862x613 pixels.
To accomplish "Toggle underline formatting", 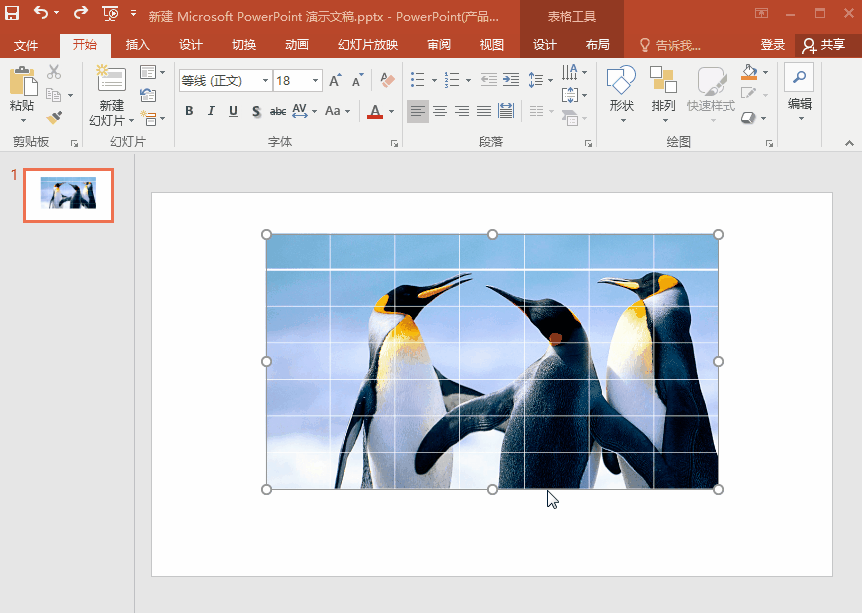I will coord(233,112).
